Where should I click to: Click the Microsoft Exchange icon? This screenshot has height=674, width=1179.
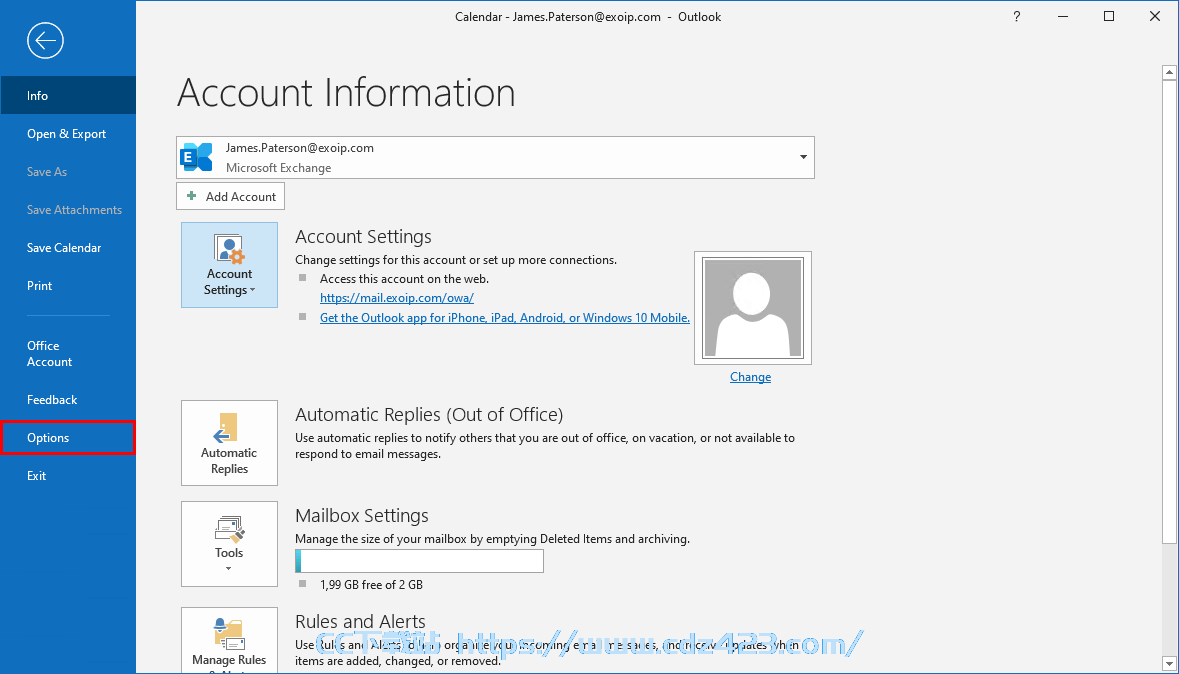coord(197,157)
